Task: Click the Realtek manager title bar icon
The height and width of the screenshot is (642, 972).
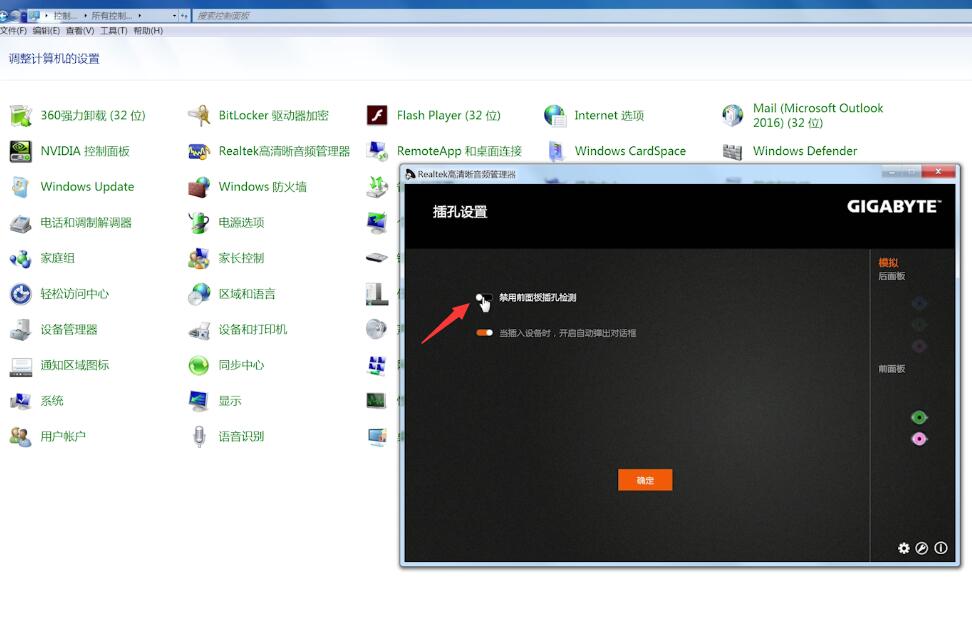Action: click(410, 174)
